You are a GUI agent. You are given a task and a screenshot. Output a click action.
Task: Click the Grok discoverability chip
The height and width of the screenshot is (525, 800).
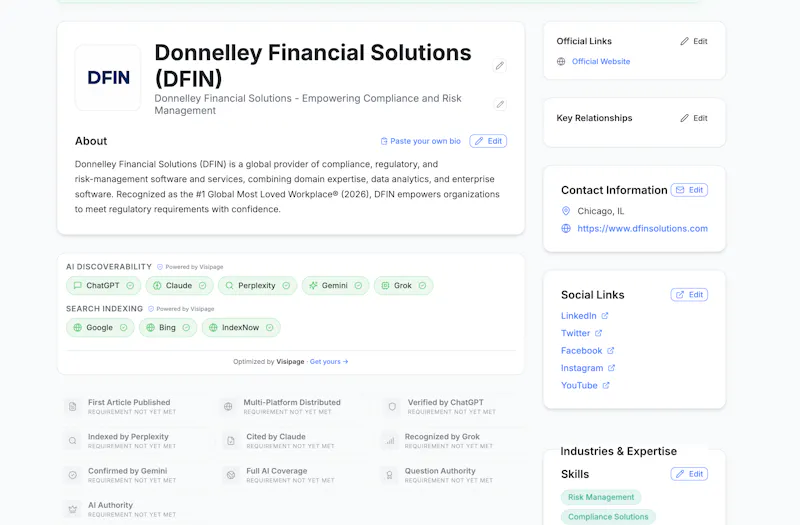pos(404,286)
